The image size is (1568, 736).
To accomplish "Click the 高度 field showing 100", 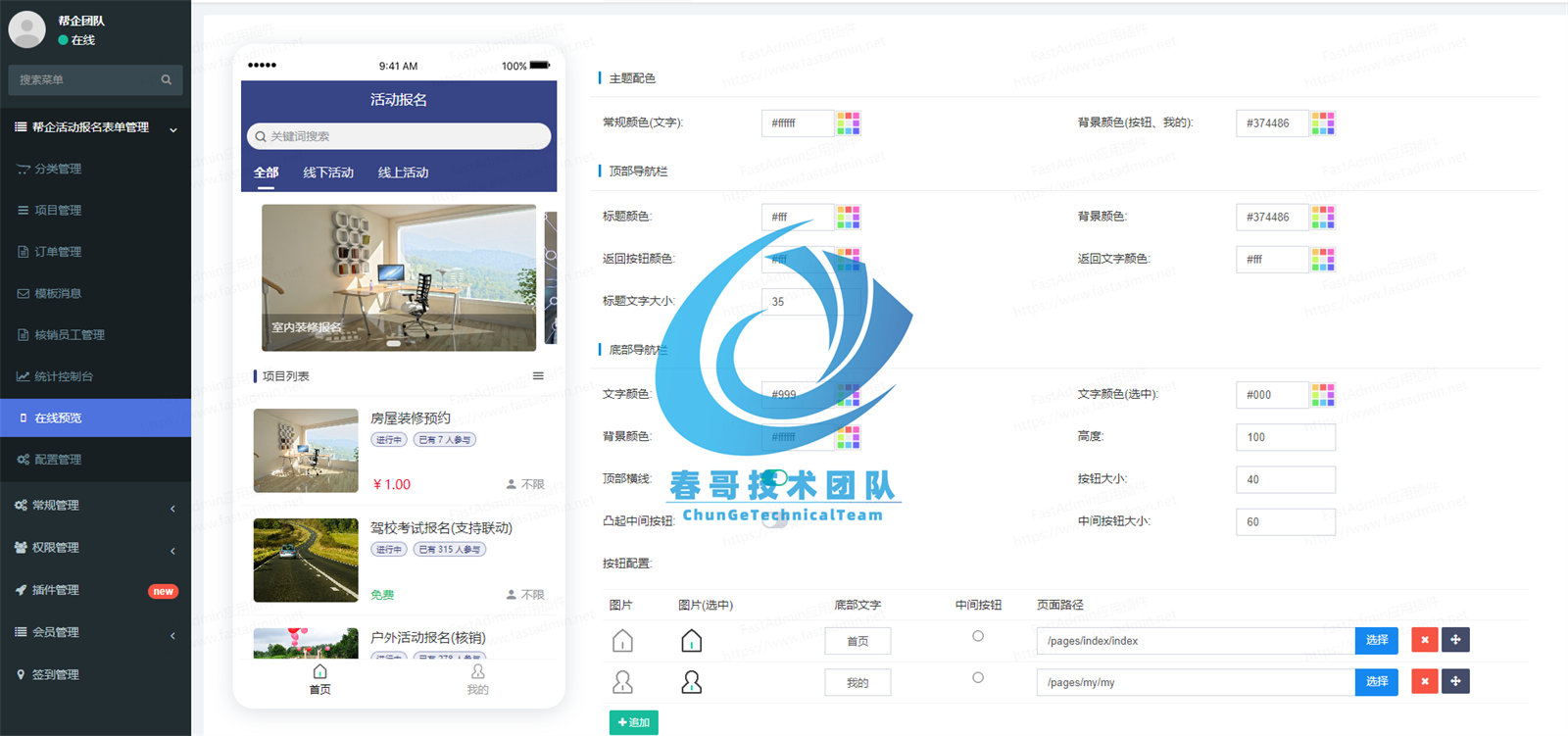I will tap(1286, 437).
